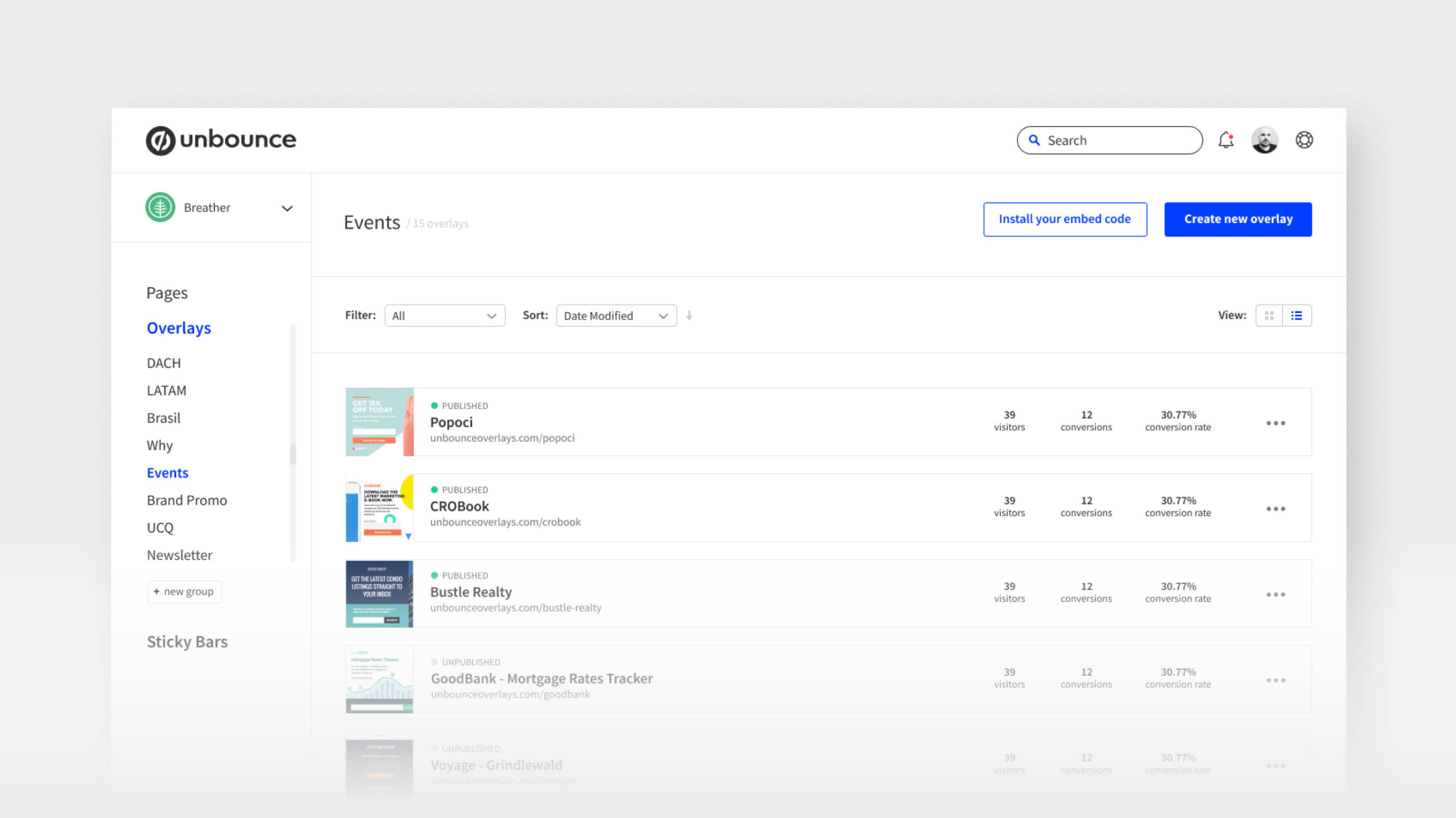The image size is (1456, 818).
Task: Open the Date Modified sort dropdown
Action: 616,315
